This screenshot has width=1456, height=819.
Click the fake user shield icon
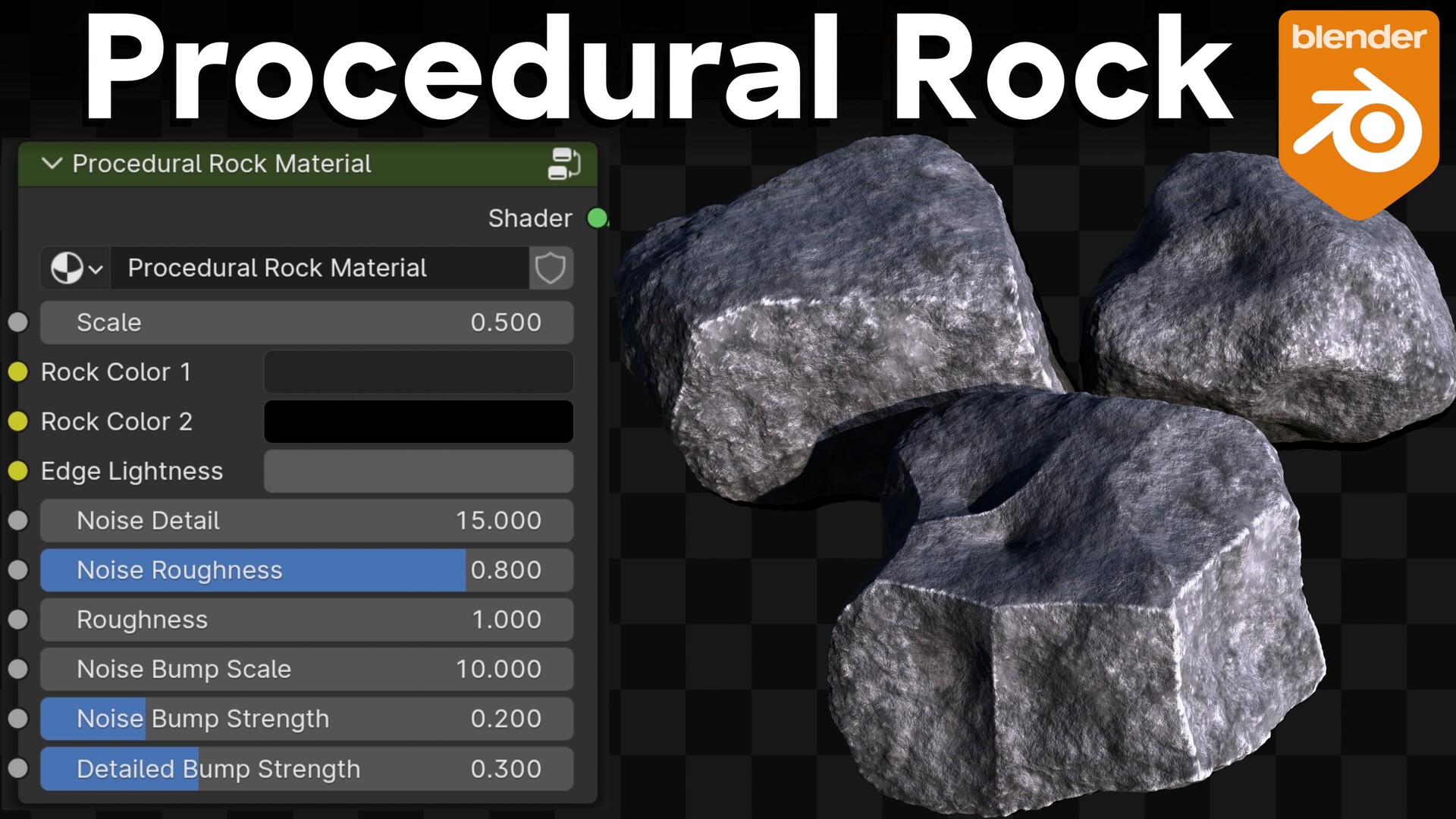pos(550,268)
